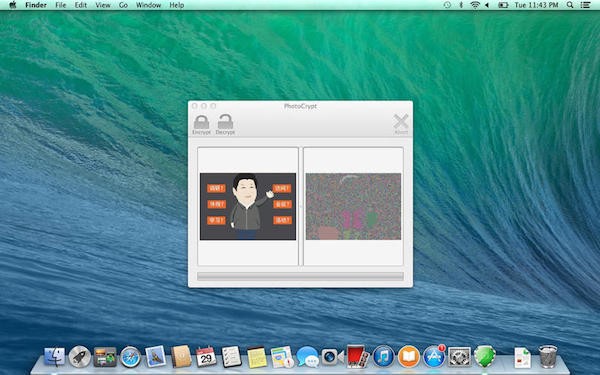600x375 pixels.
Task: Open Messages speech bubble icon
Action: (x=307, y=356)
